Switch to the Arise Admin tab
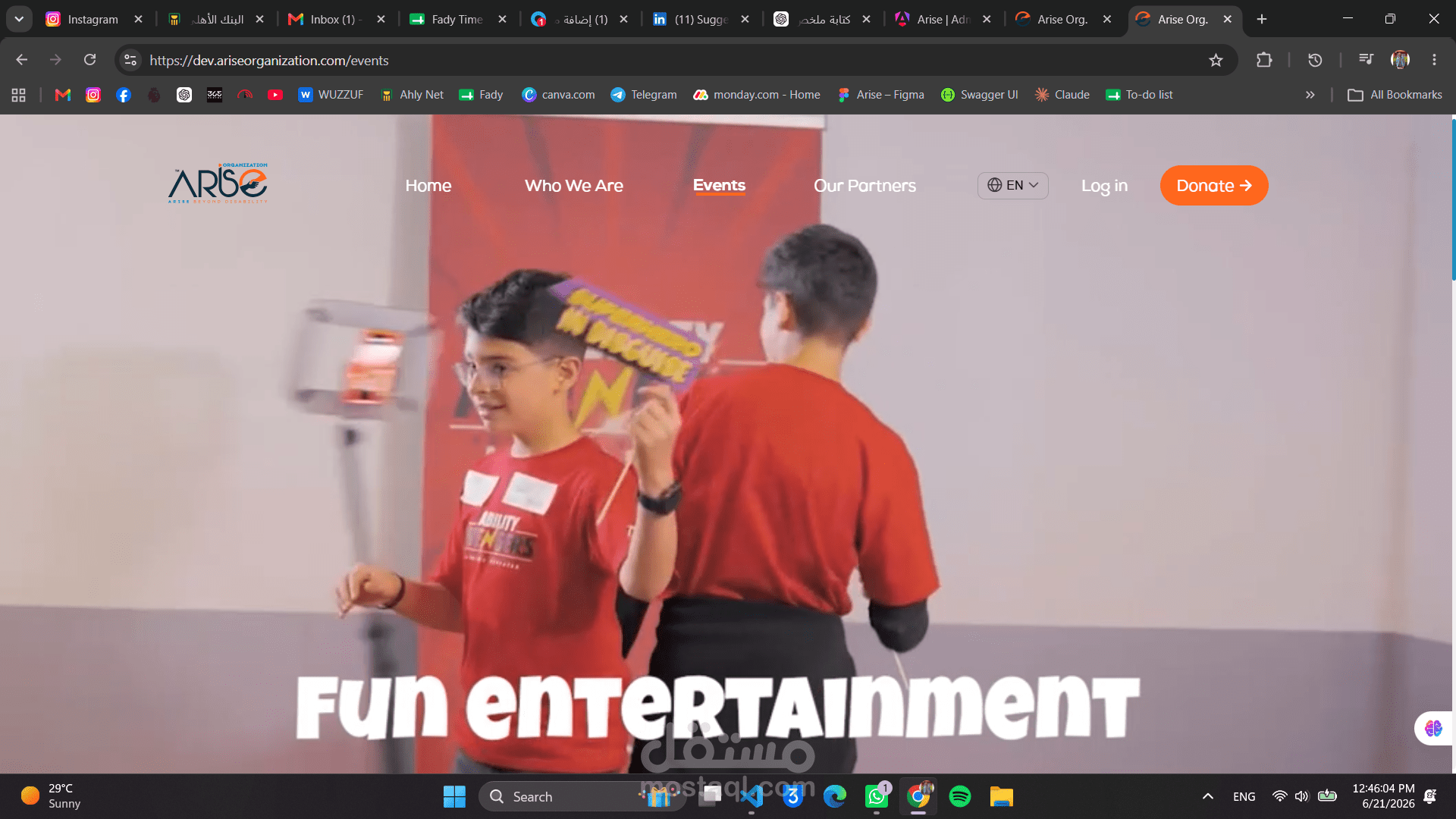 point(942,19)
